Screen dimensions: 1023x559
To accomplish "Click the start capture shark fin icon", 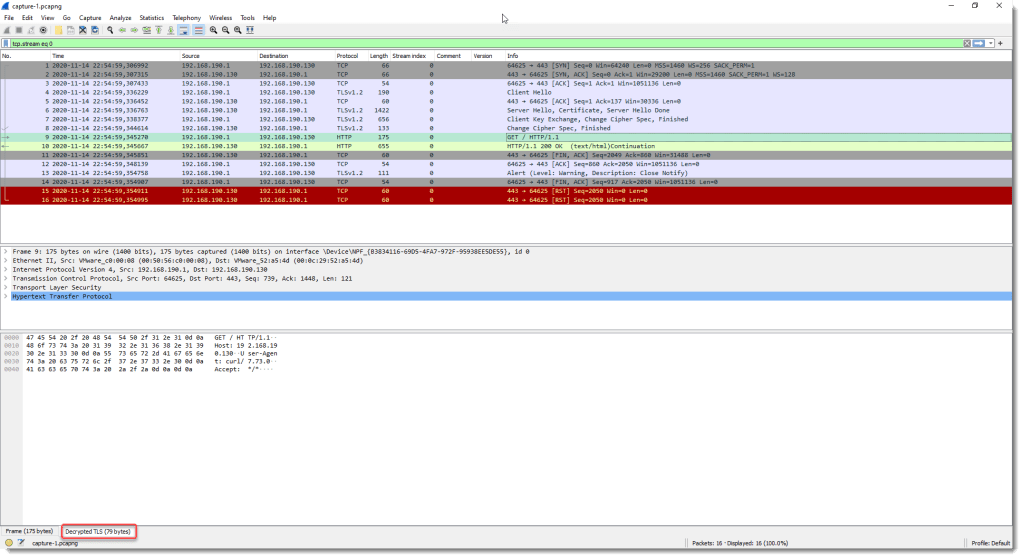I will (7, 30).
